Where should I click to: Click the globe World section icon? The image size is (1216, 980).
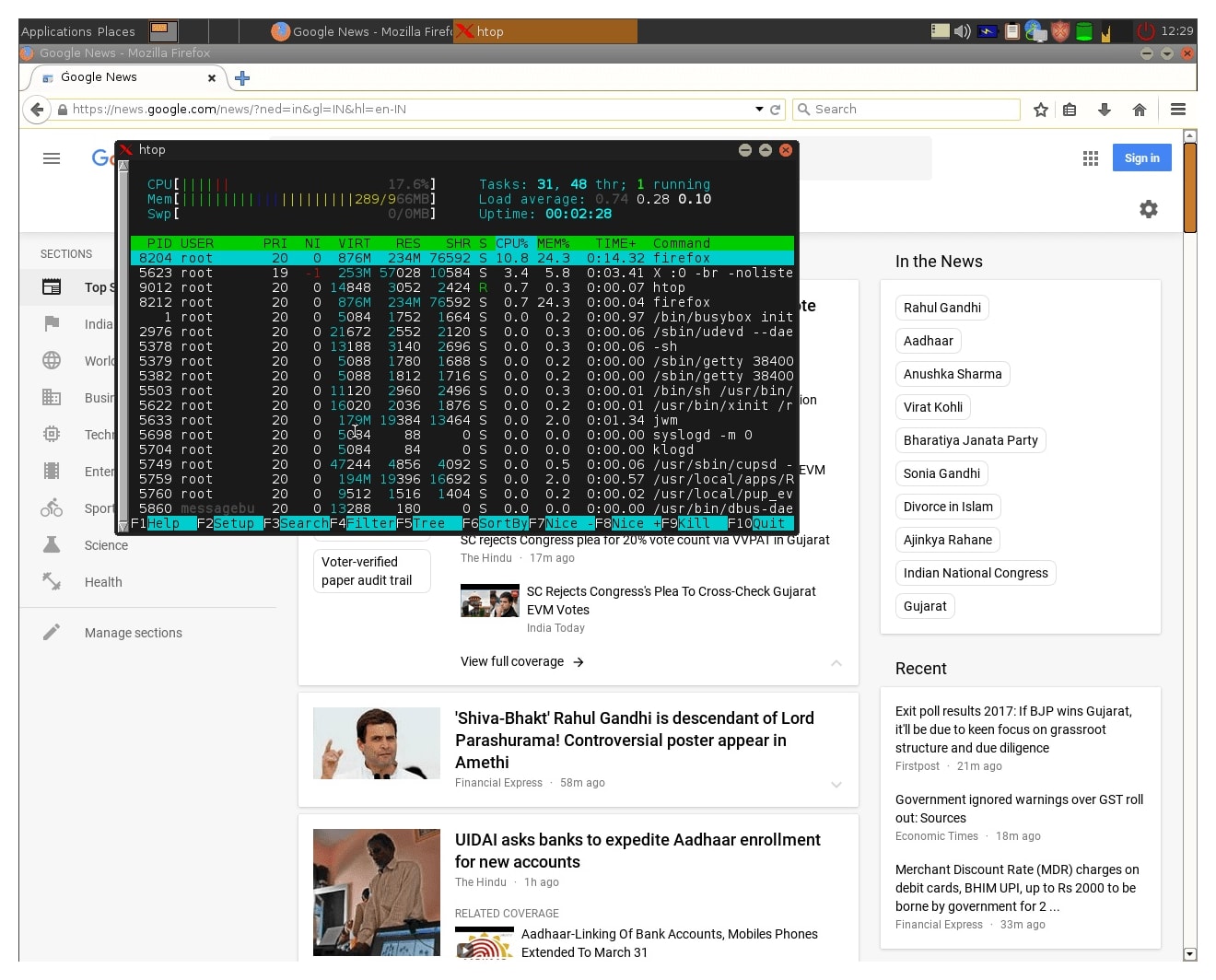[x=52, y=360]
